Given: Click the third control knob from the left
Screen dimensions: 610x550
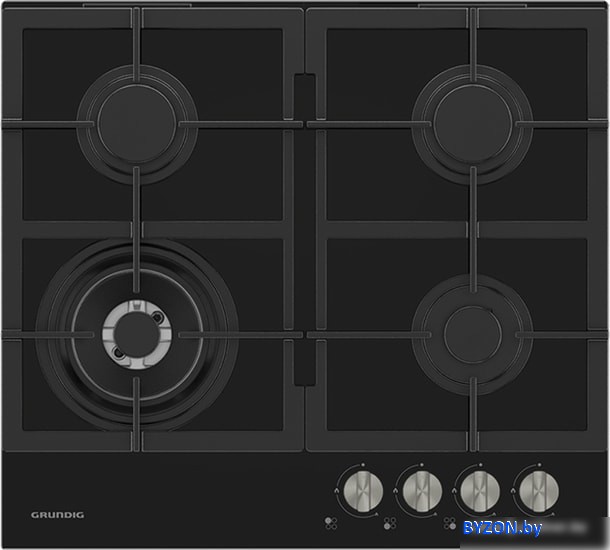Looking at the screenshot, I should (480, 491).
